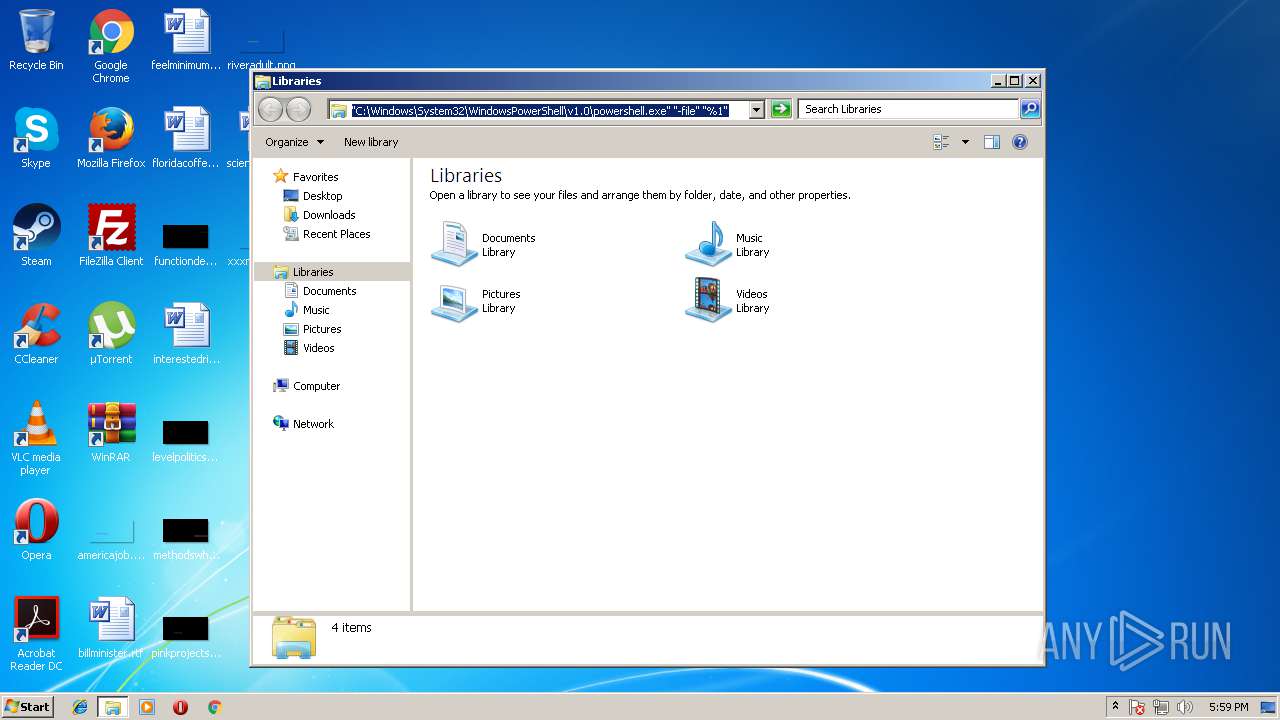Select Music in navigation tree
This screenshot has width=1280, height=720.
click(x=307, y=310)
